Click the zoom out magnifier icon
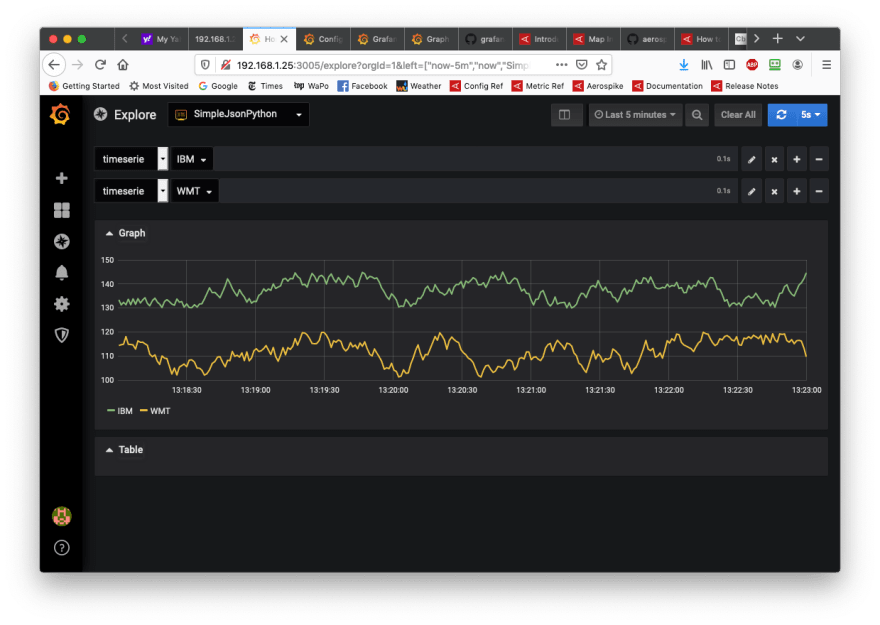 coord(697,115)
